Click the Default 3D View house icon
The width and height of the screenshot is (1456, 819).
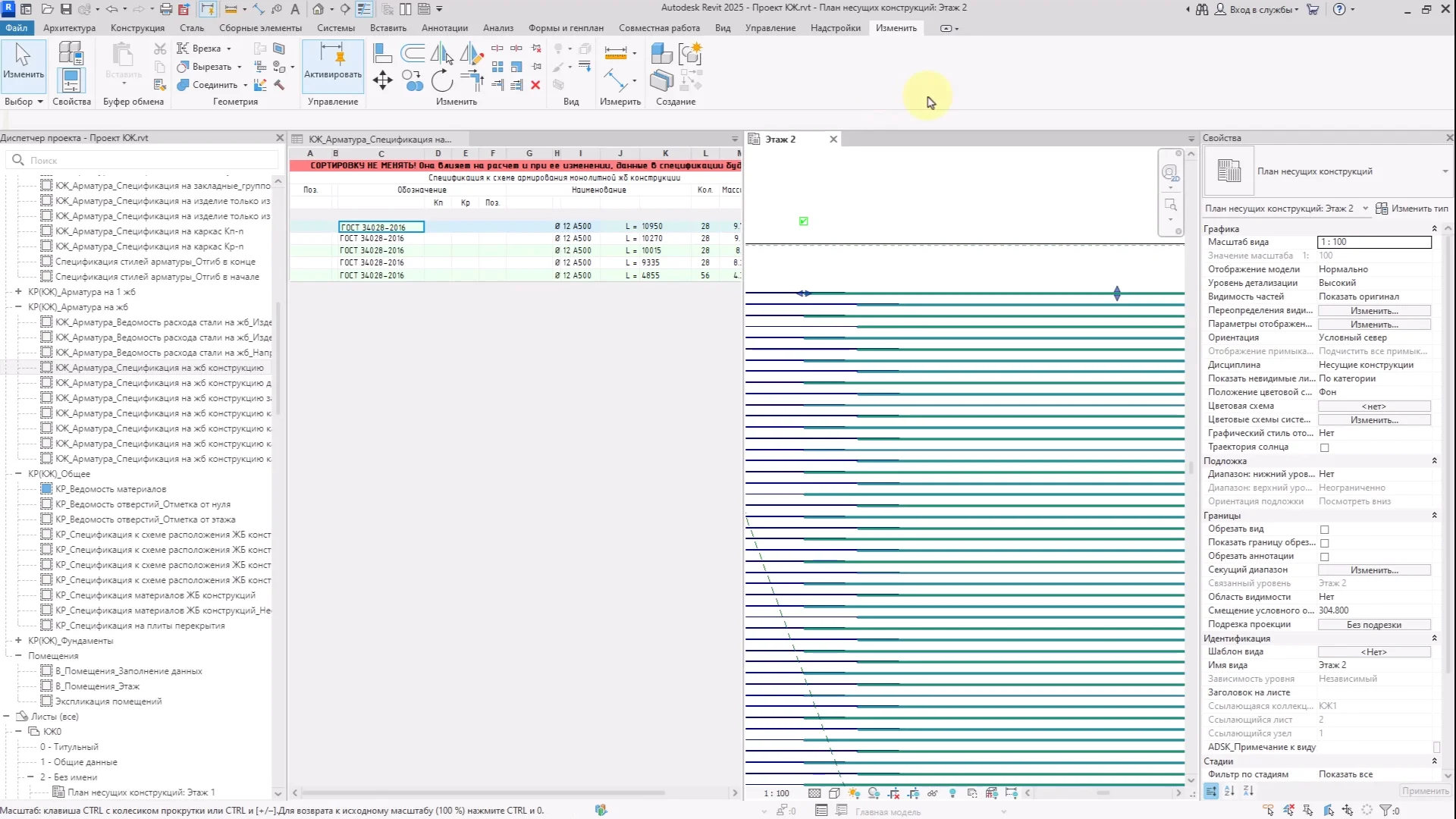click(318, 9)
